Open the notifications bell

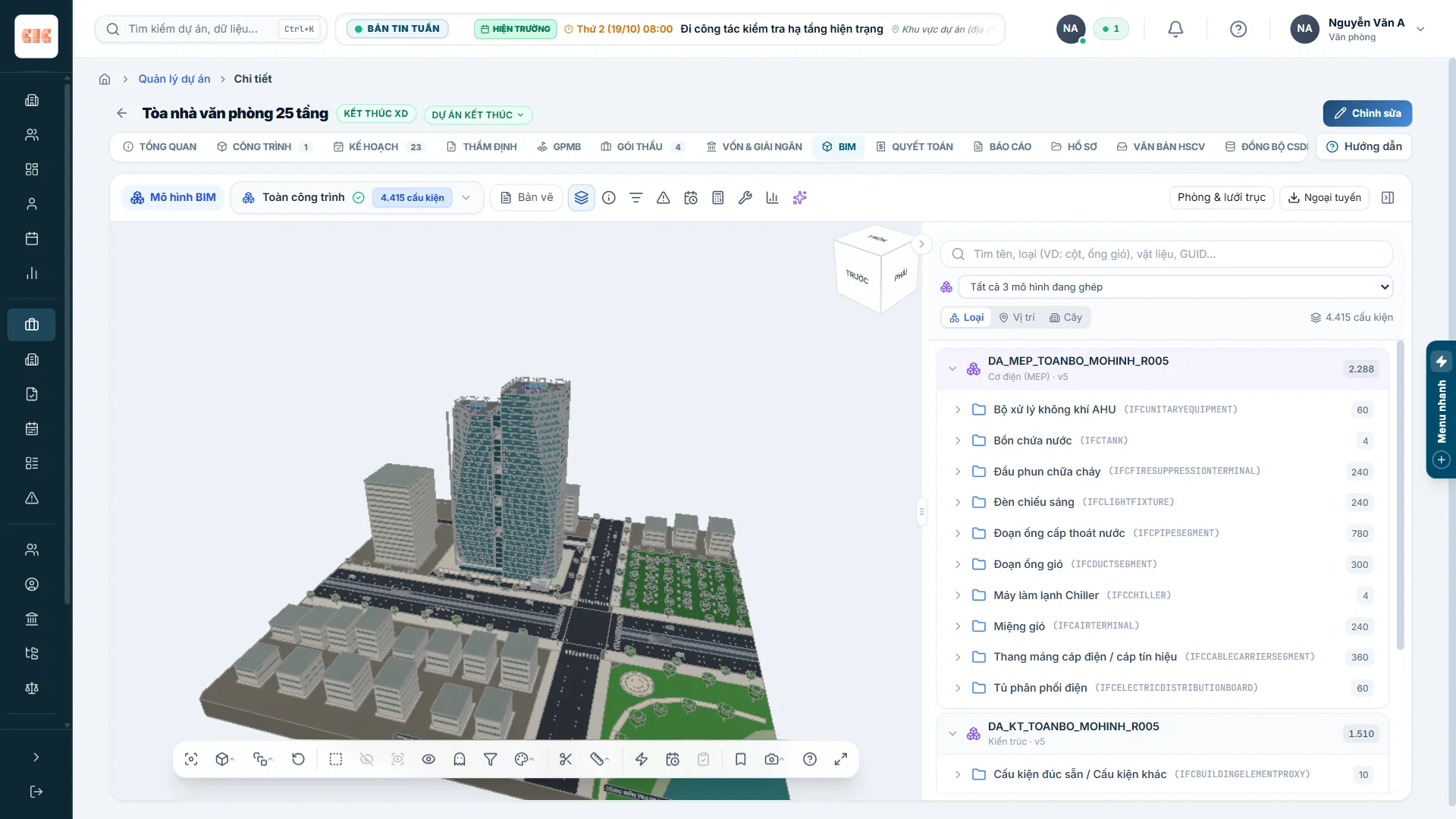[x=1175, y=29]
